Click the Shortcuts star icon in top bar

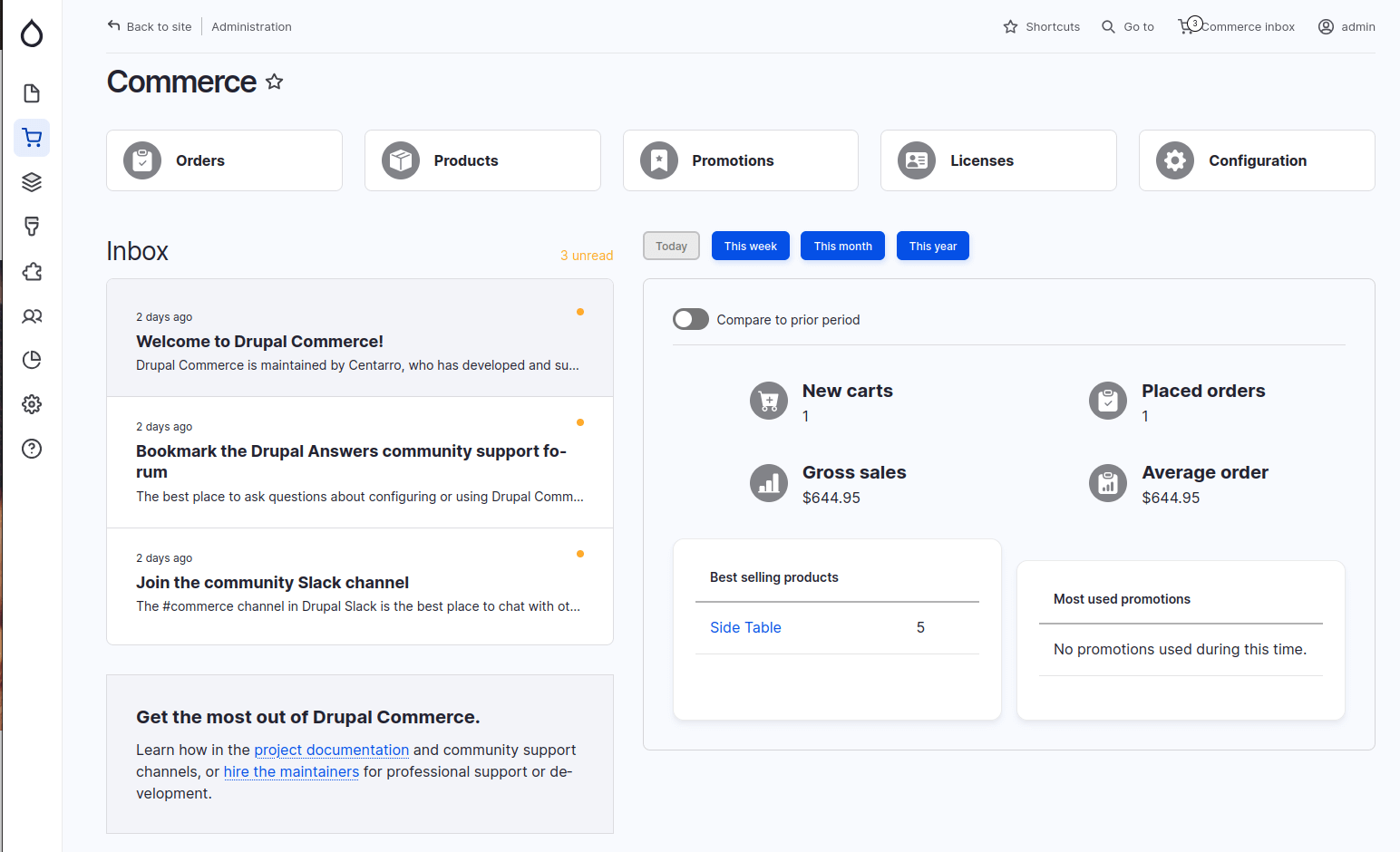1011,27
